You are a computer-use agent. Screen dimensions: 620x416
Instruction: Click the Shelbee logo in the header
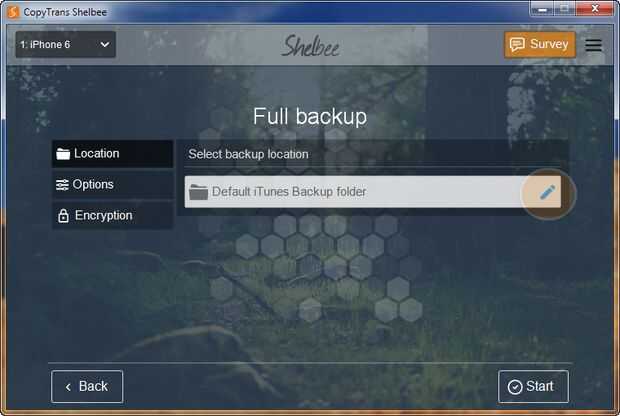[x=310, y=45]
